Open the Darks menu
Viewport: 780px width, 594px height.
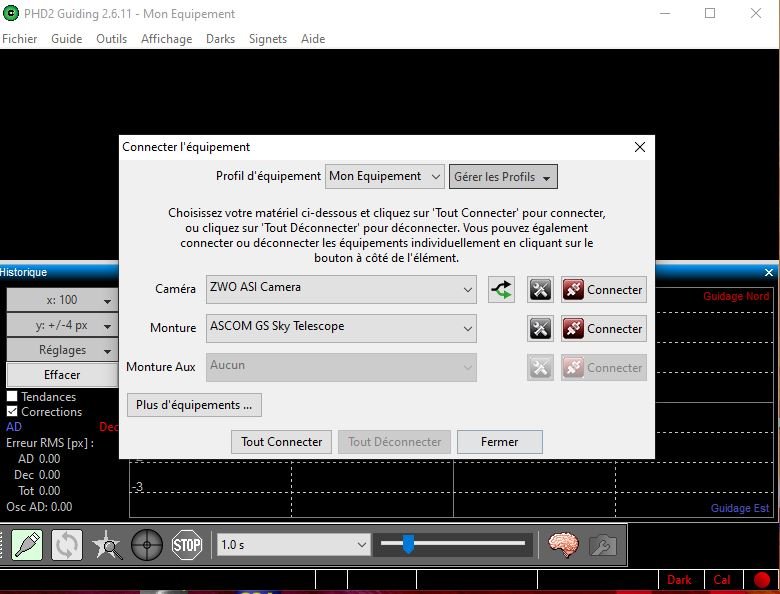click(220, 39)
